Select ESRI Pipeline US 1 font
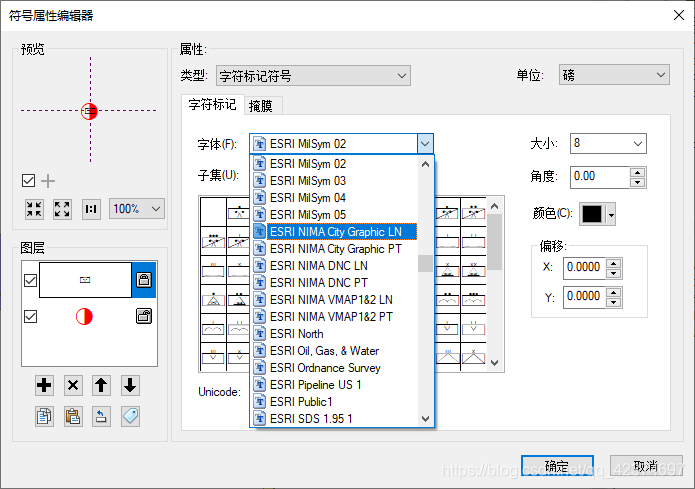The image size is (695, 489). pyautogui.click(x=334, y=384)
